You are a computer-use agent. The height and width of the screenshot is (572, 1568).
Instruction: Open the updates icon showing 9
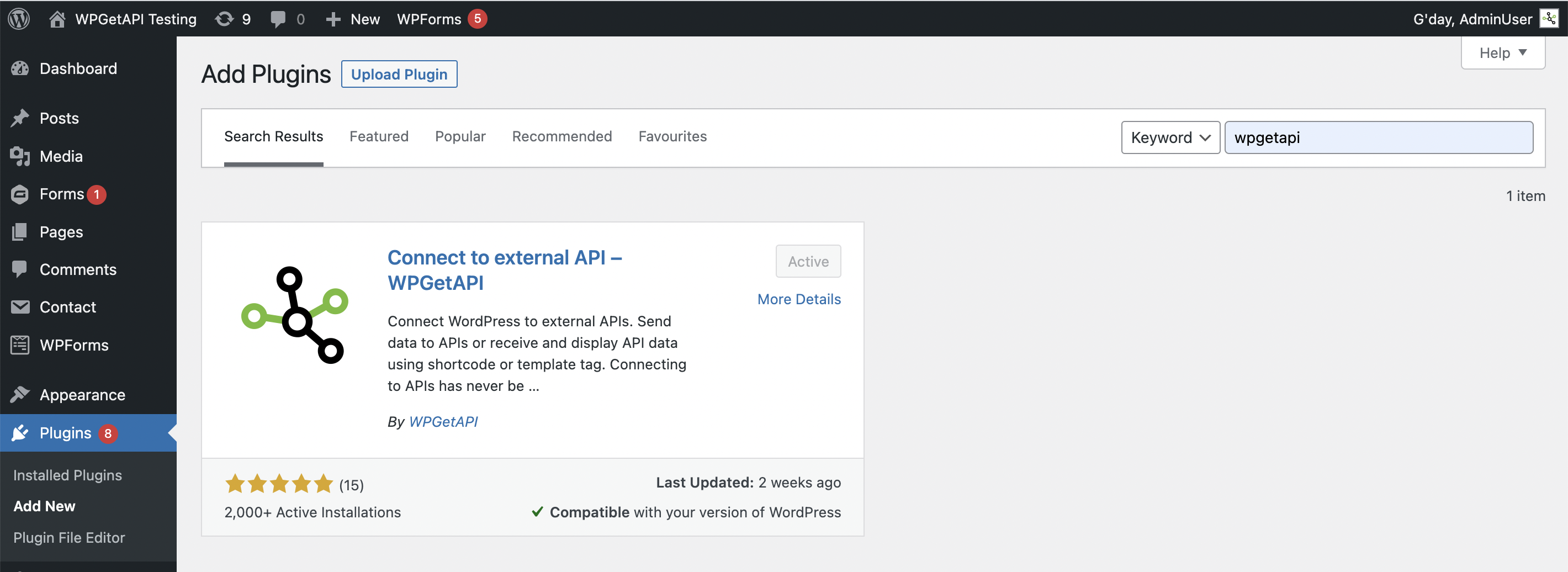point(225,19)
